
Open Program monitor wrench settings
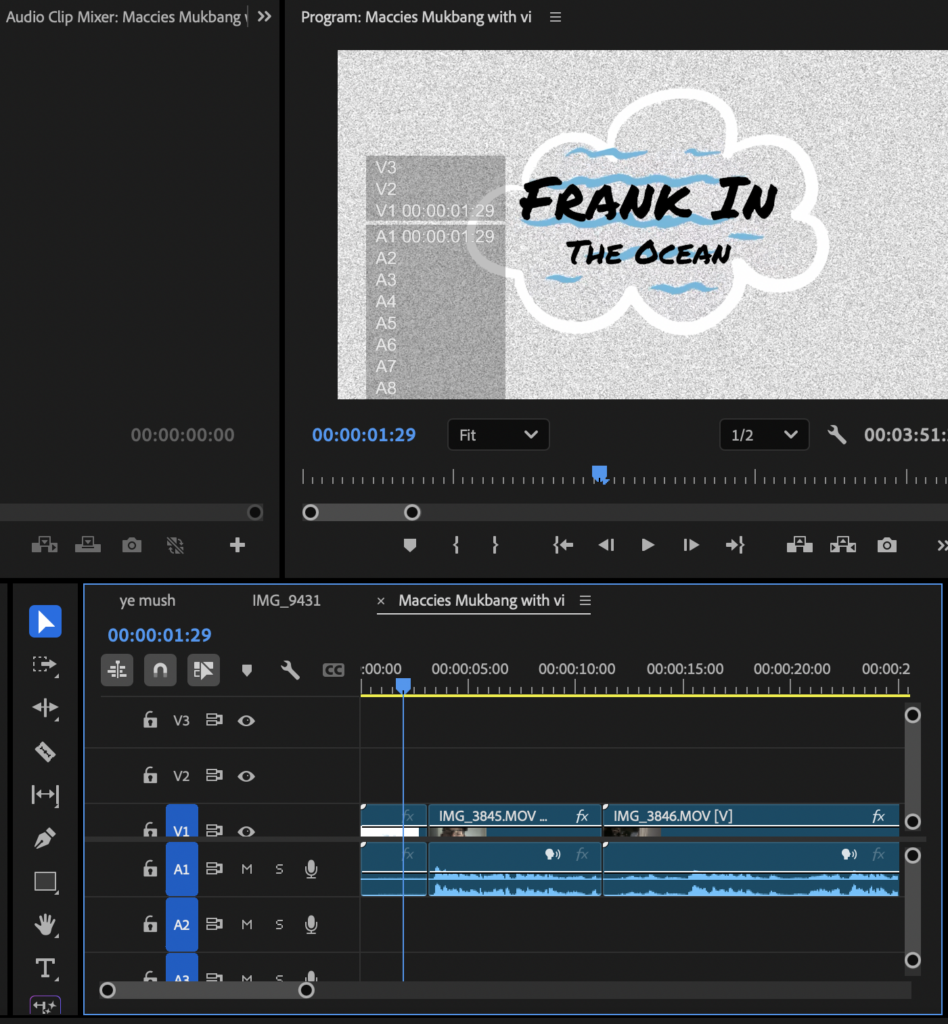pos(837,435)
